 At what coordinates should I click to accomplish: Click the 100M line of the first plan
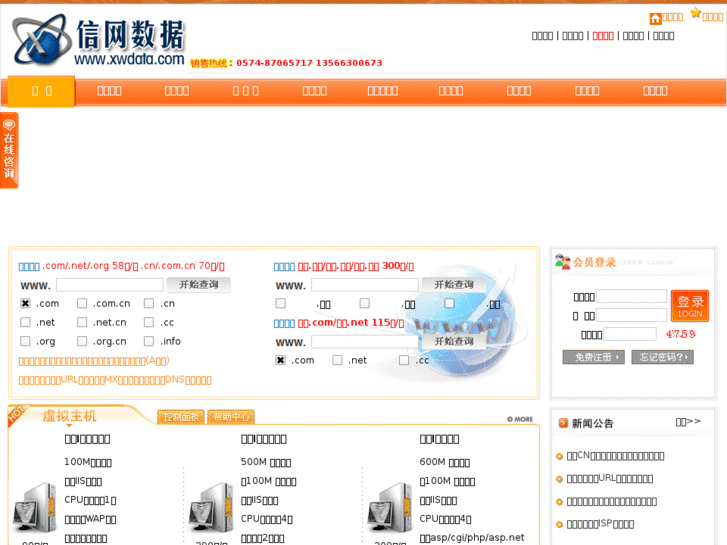point(88,462)
